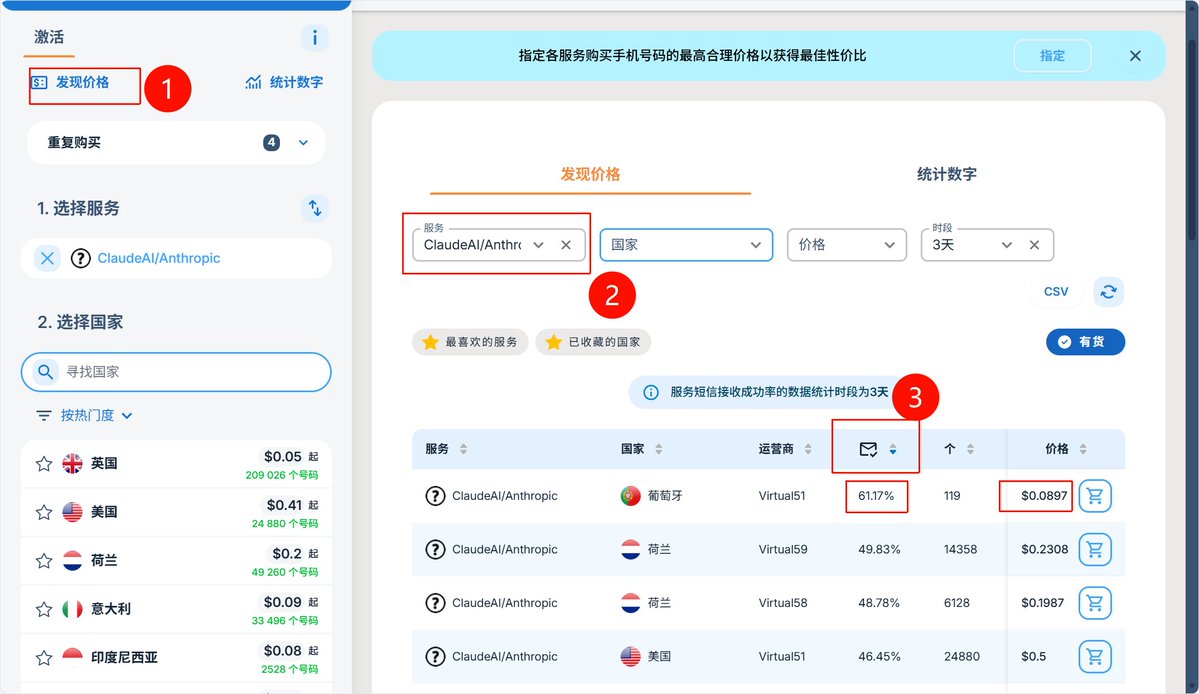The width and height of the screenshot is (1199, 694).
Task: Open the info icon beside 激活
Action: 314,37
